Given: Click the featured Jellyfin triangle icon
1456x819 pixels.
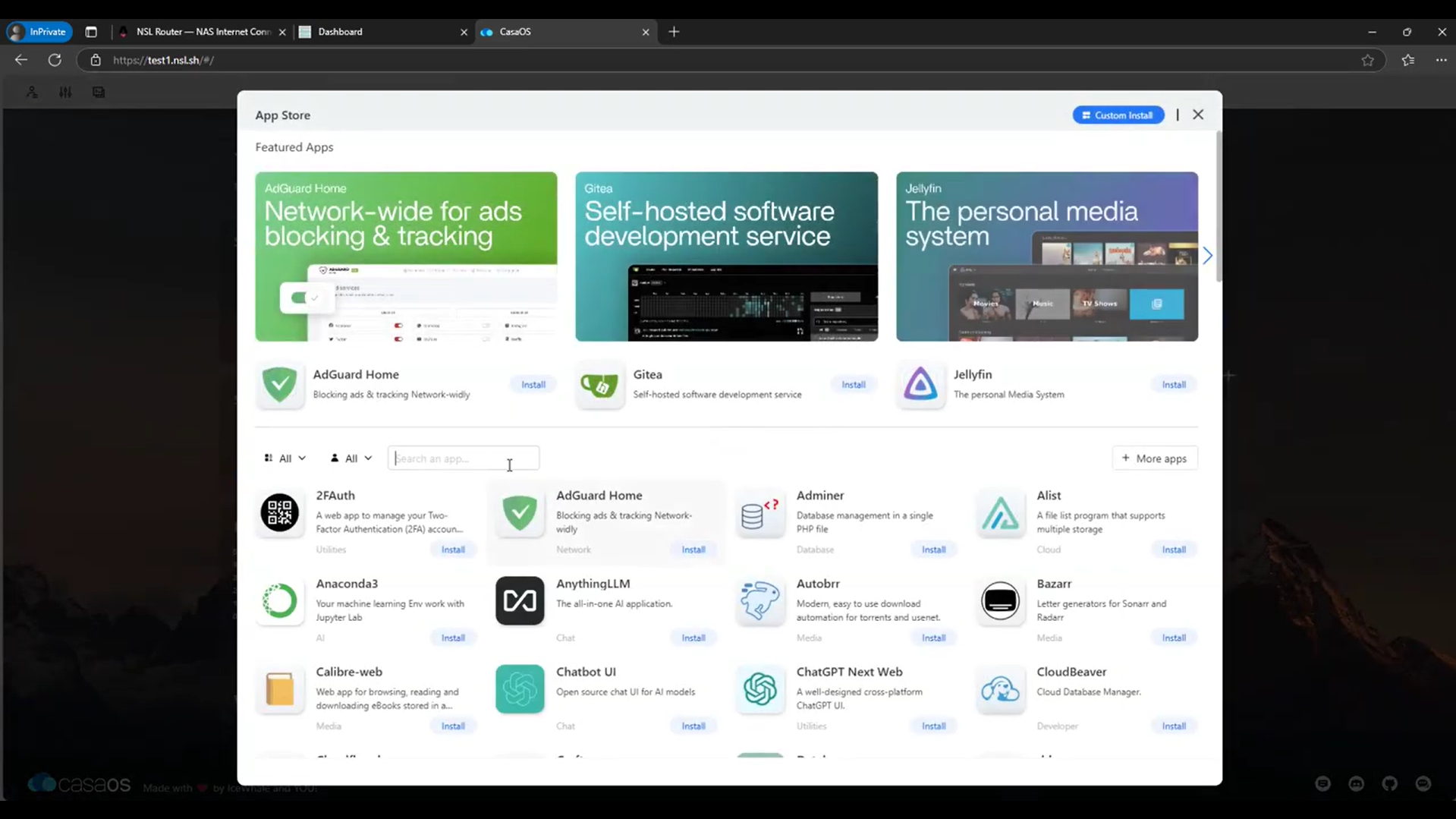Looking at the screenshot, I should click(920, 384).
